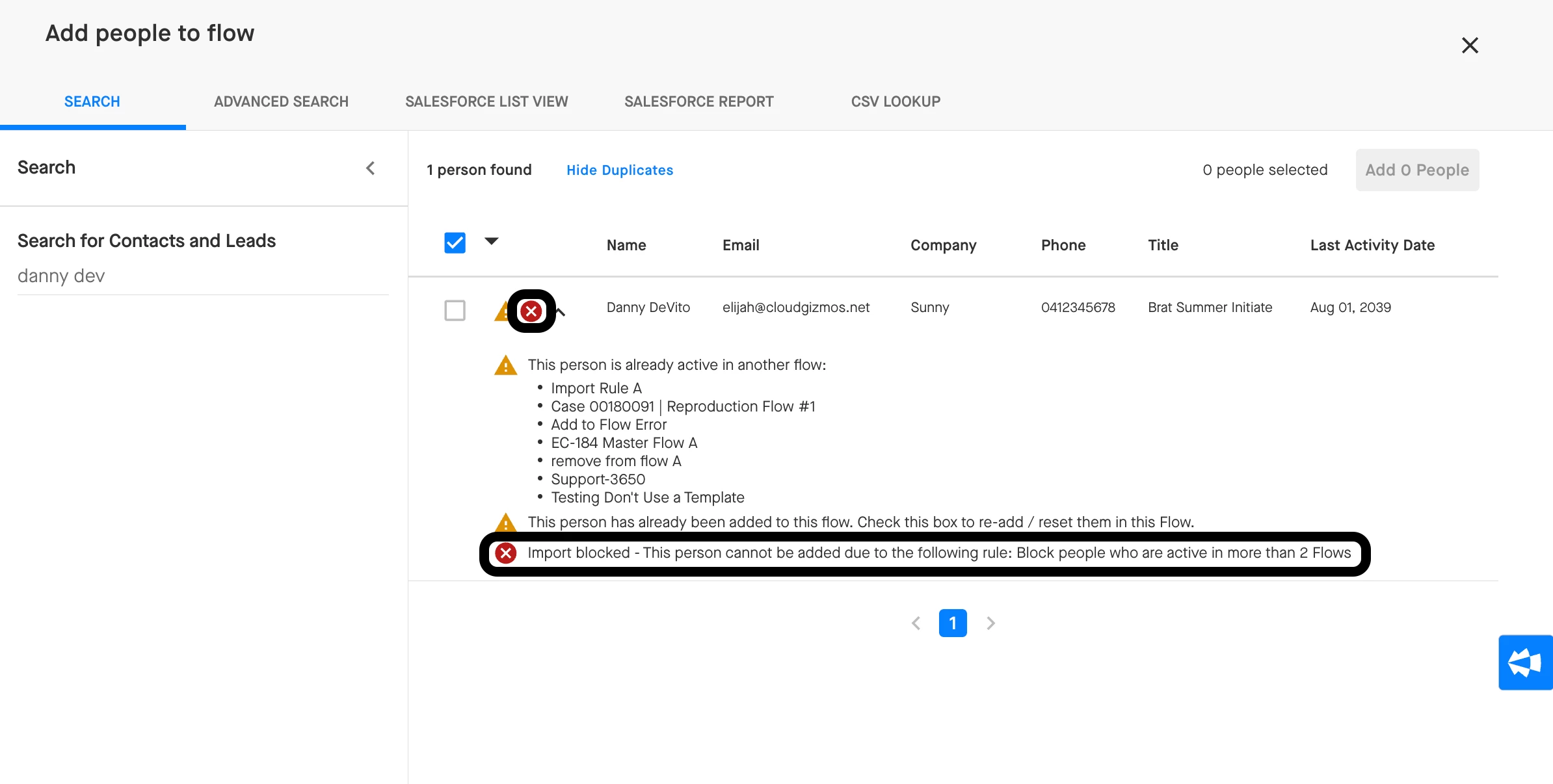
Task: Close the Add people to flow dialog
Action: tap(1470, 46)
